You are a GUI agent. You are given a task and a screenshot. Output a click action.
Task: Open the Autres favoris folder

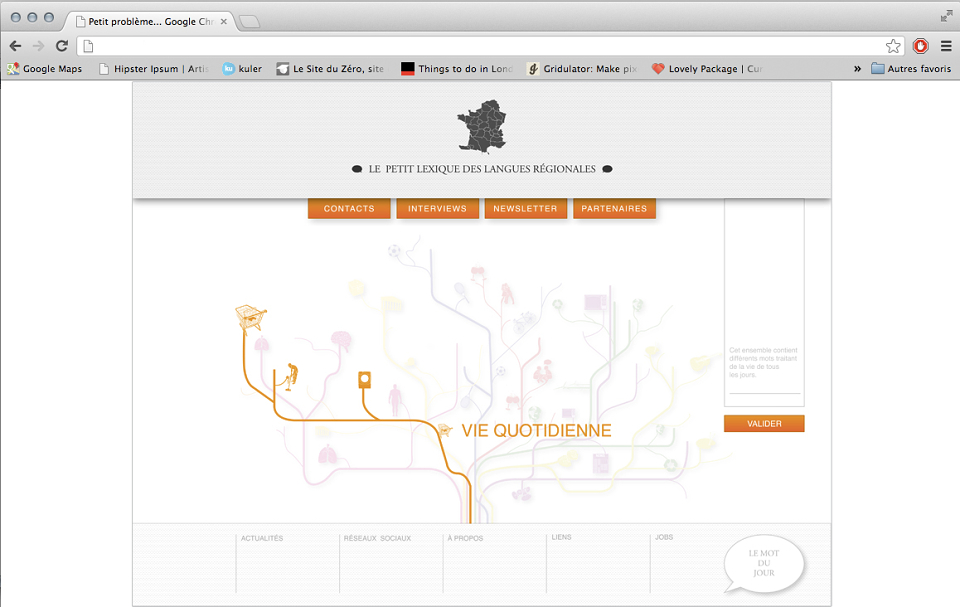[911, 69]
